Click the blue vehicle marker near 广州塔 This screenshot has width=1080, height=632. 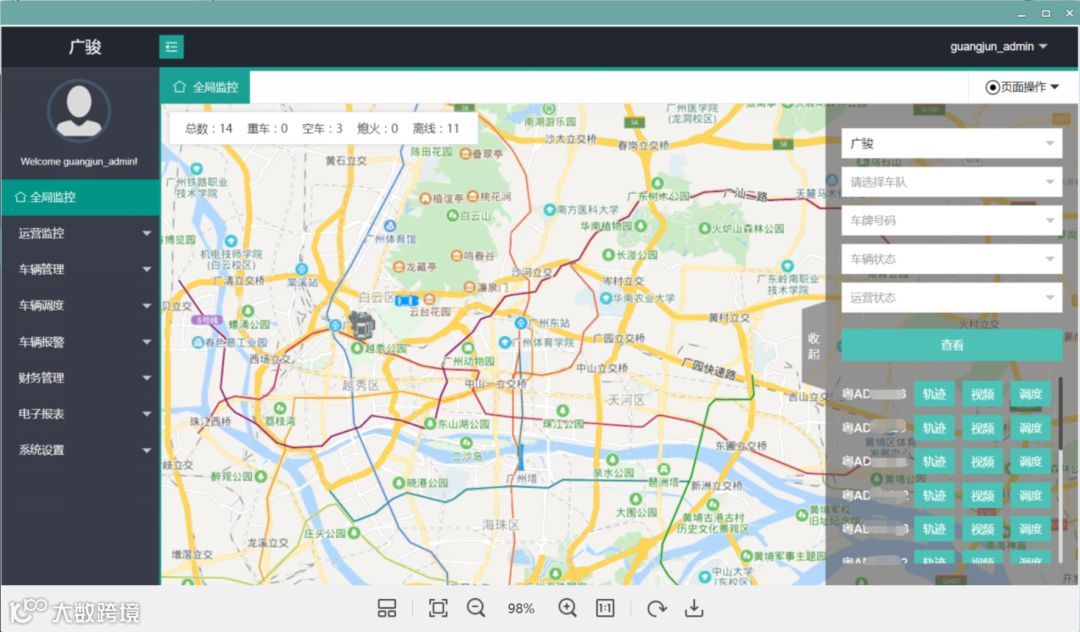(x=521, y=458)
